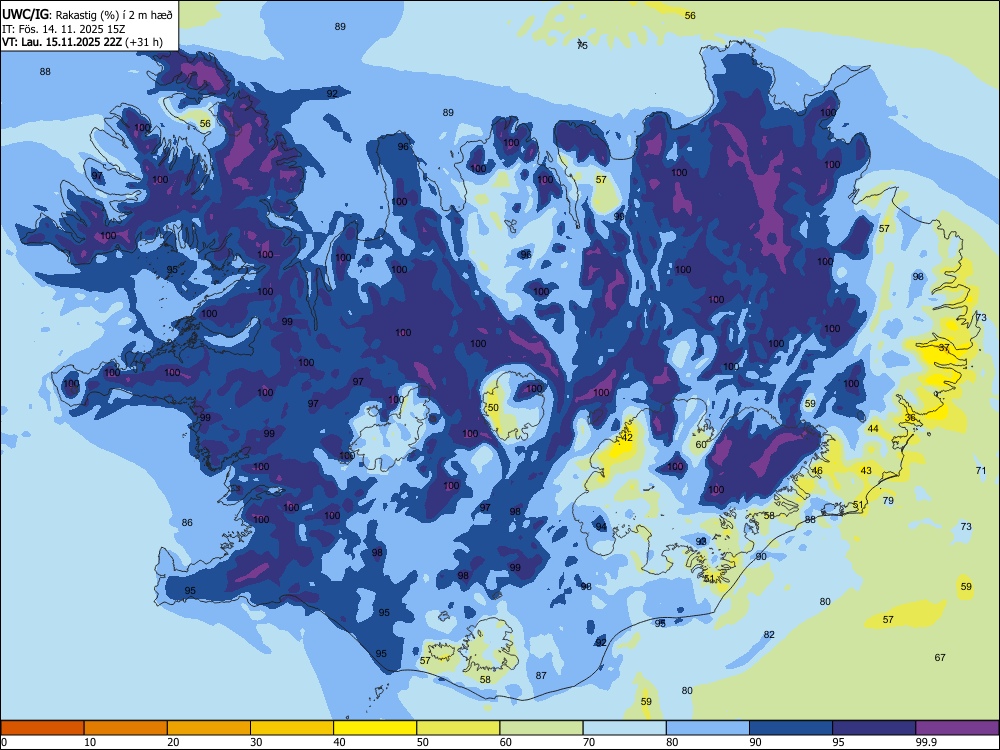Click the humidity value '82' on the map
The height and width of the screenshot is (750, 1000).
[769, 635]
